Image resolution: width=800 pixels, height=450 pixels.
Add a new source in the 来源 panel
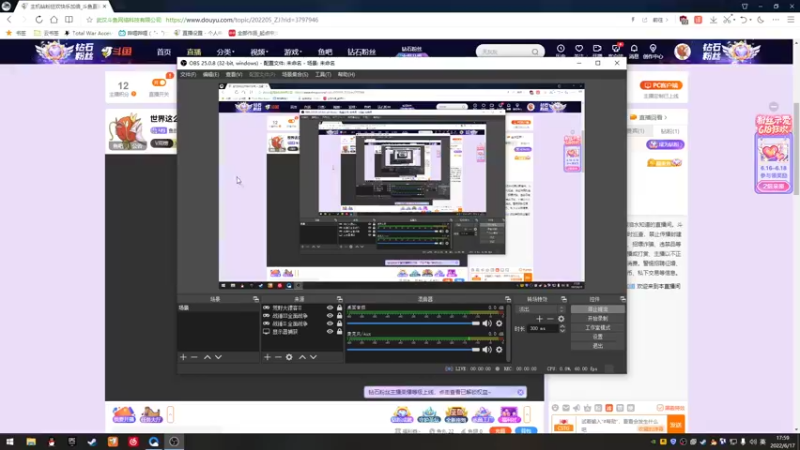267,357
